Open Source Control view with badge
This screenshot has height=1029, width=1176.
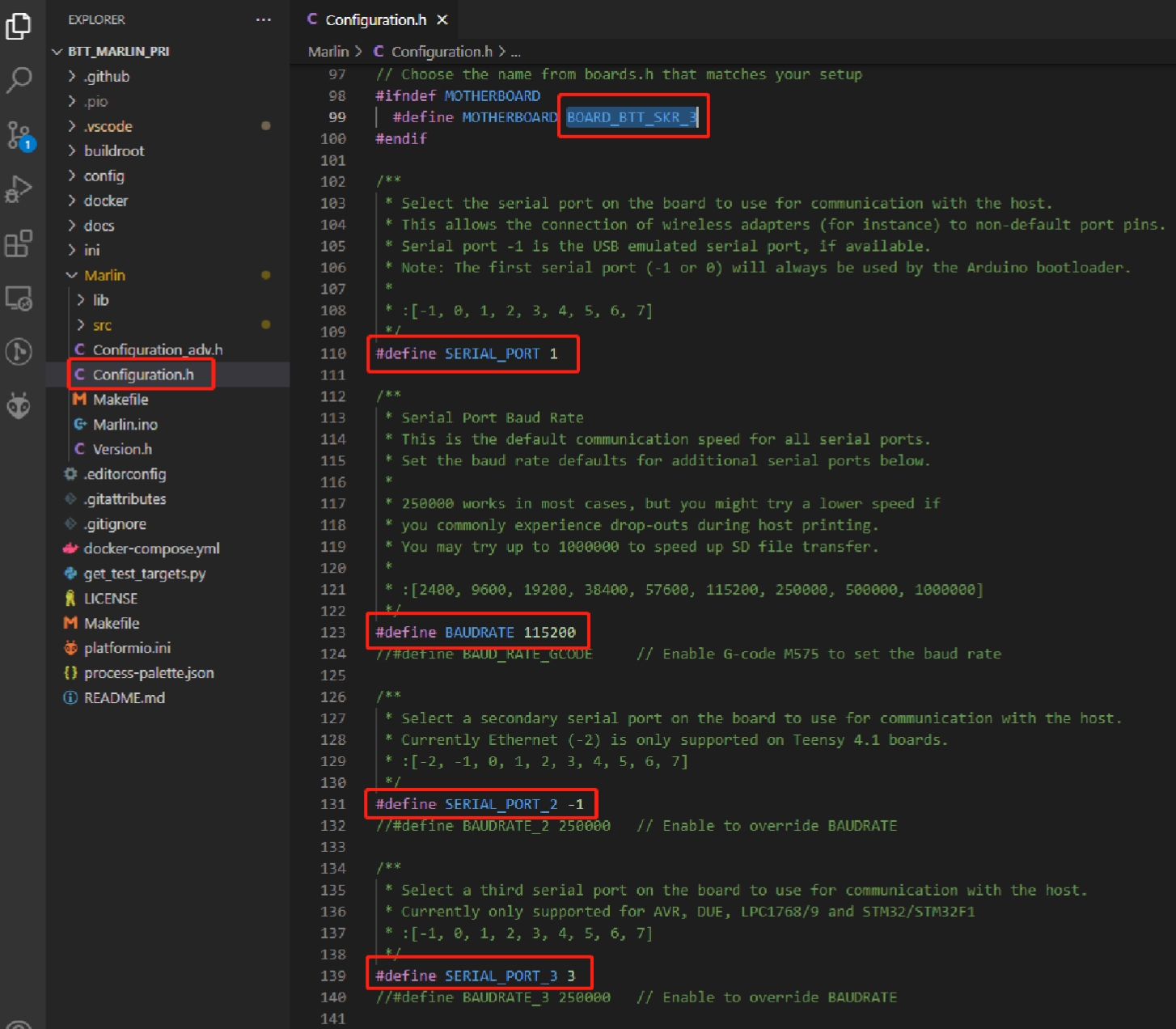point(19,135)
